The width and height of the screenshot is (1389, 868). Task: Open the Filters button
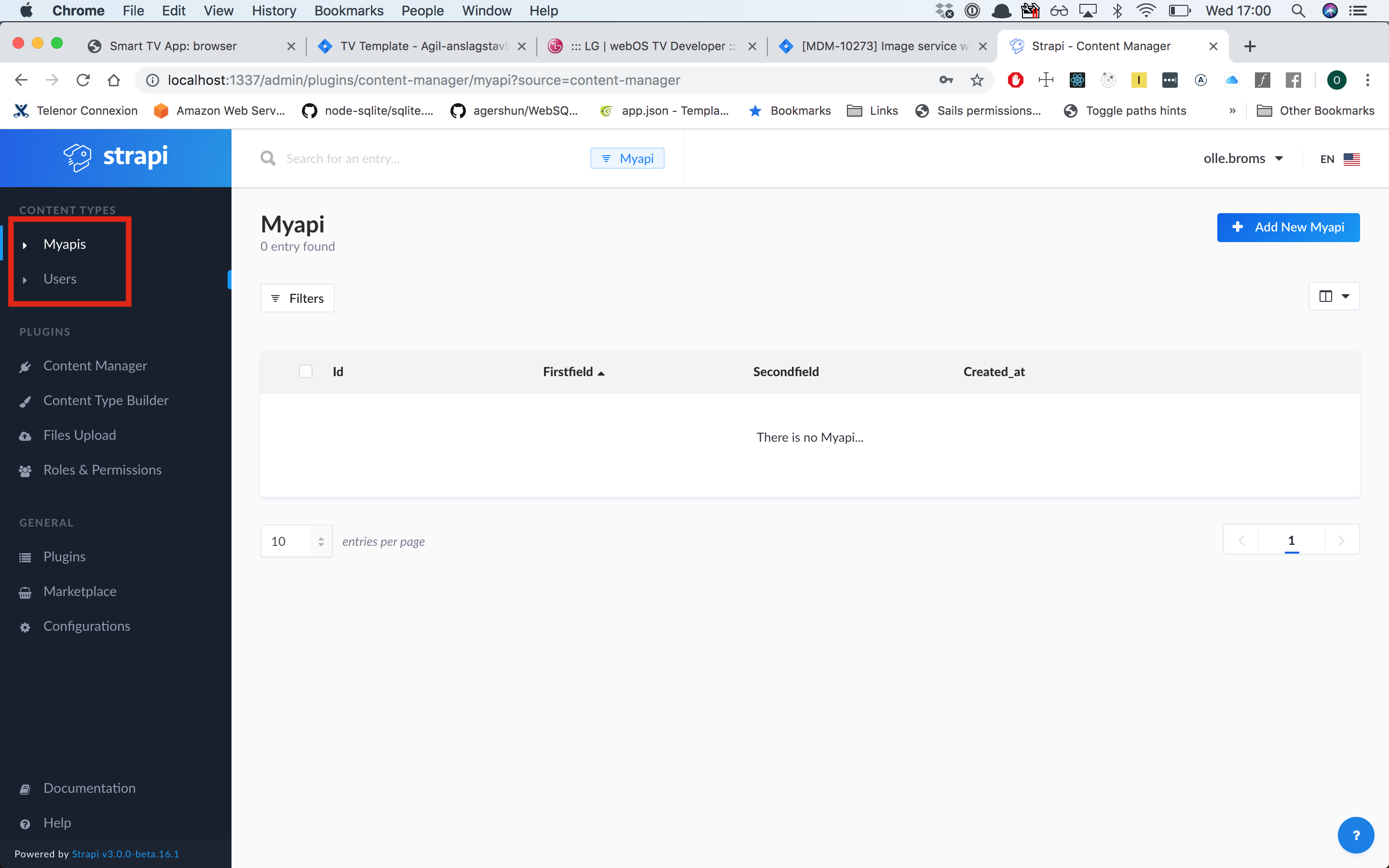(x=297, y=298)
